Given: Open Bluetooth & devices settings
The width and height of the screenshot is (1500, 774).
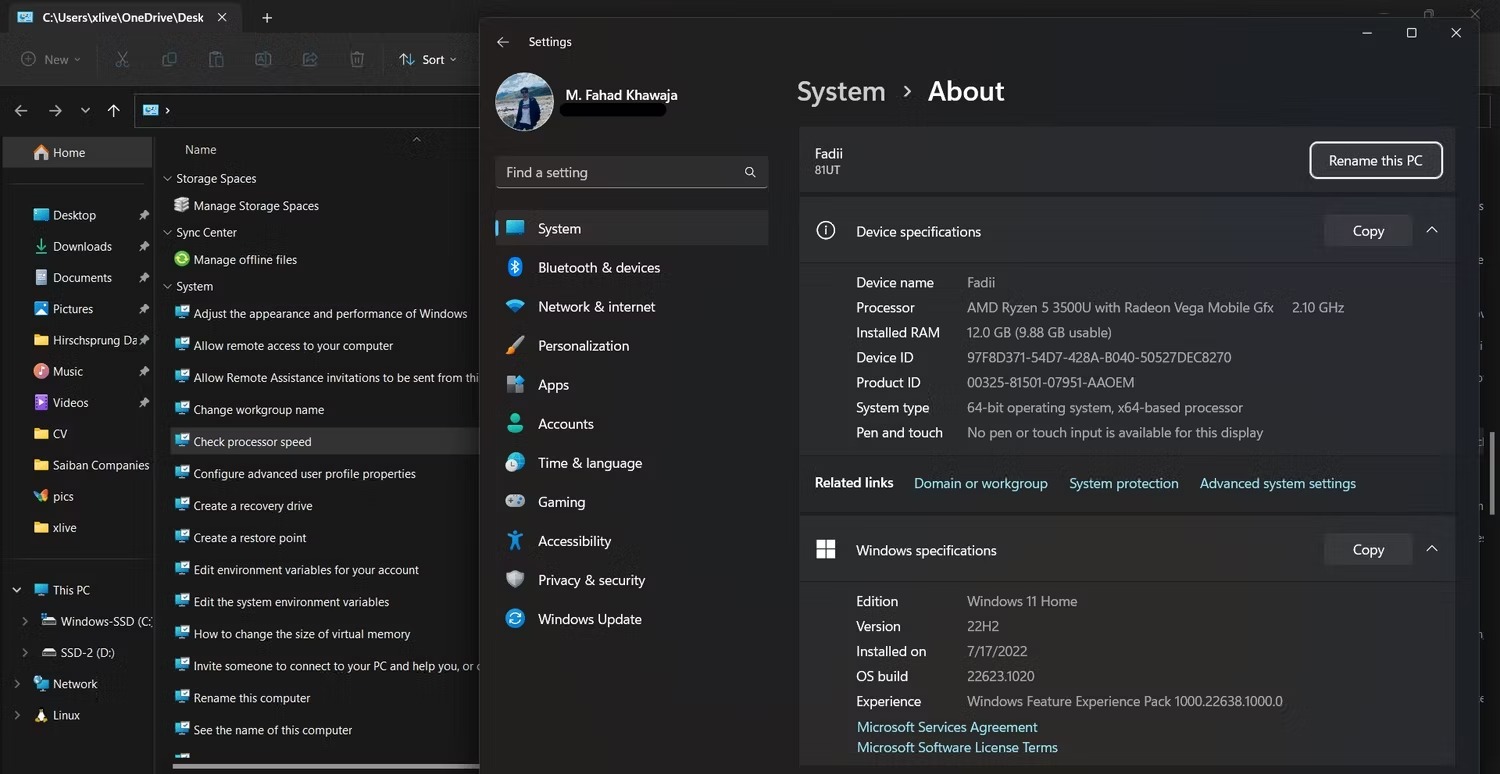Looking at the screenshot, I should click(632, 267).
